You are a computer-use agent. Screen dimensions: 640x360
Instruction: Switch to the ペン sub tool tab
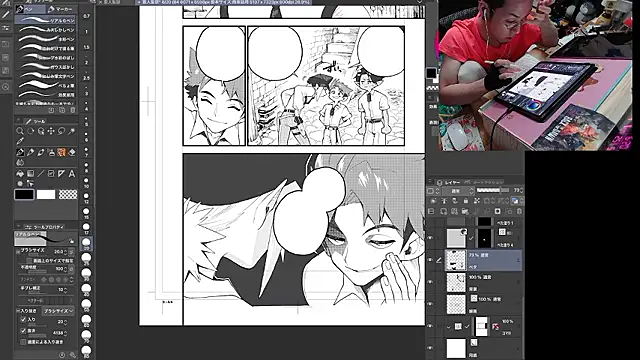31,9
